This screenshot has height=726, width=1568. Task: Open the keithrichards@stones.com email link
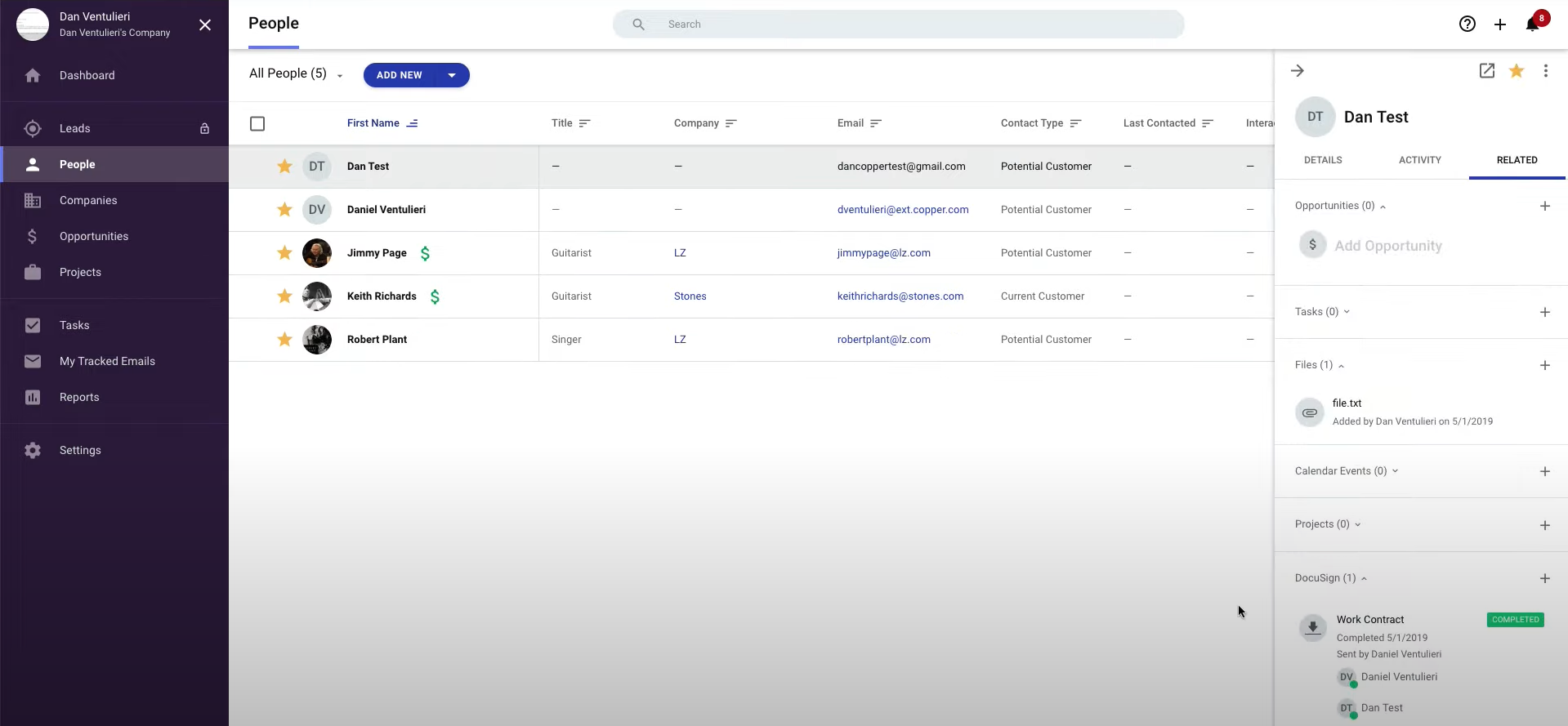(x=900, y=296)
